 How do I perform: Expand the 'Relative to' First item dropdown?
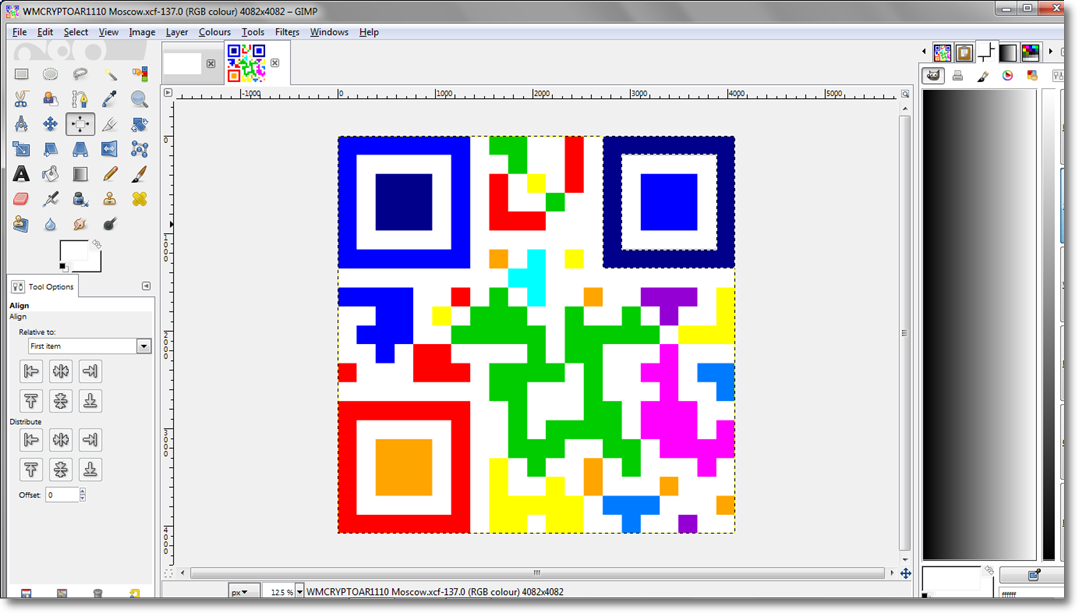click(143, 346)
